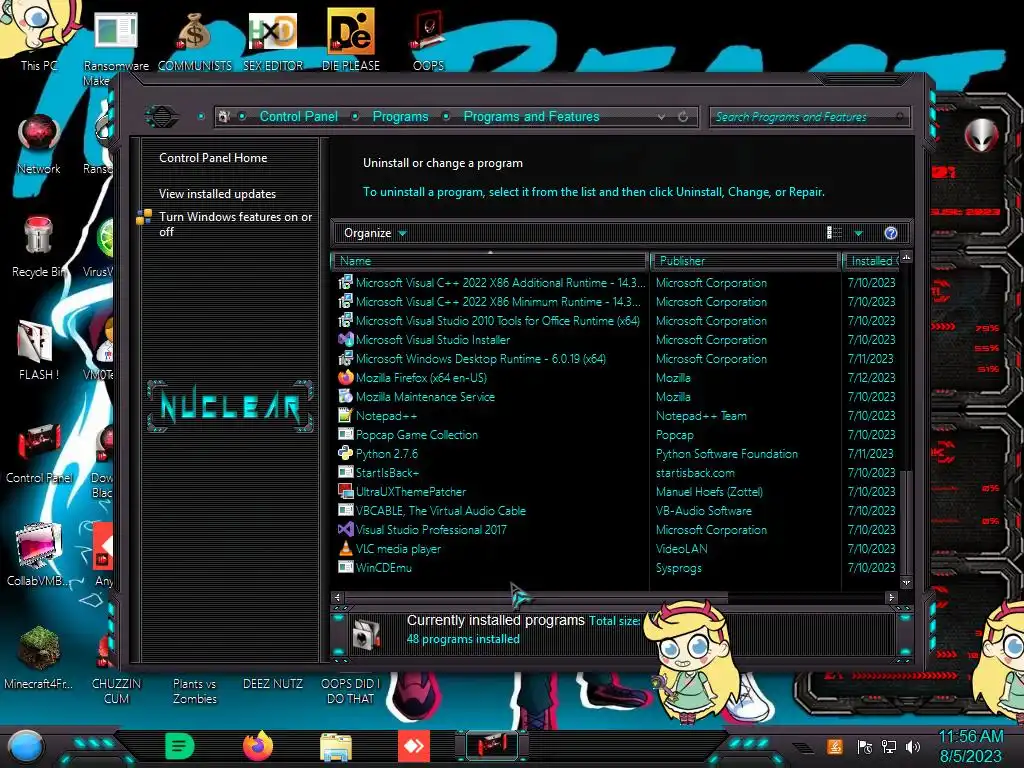Click the Search Programs and Features box
This screenshot has width=1024, height=768.
click(808, 117)
